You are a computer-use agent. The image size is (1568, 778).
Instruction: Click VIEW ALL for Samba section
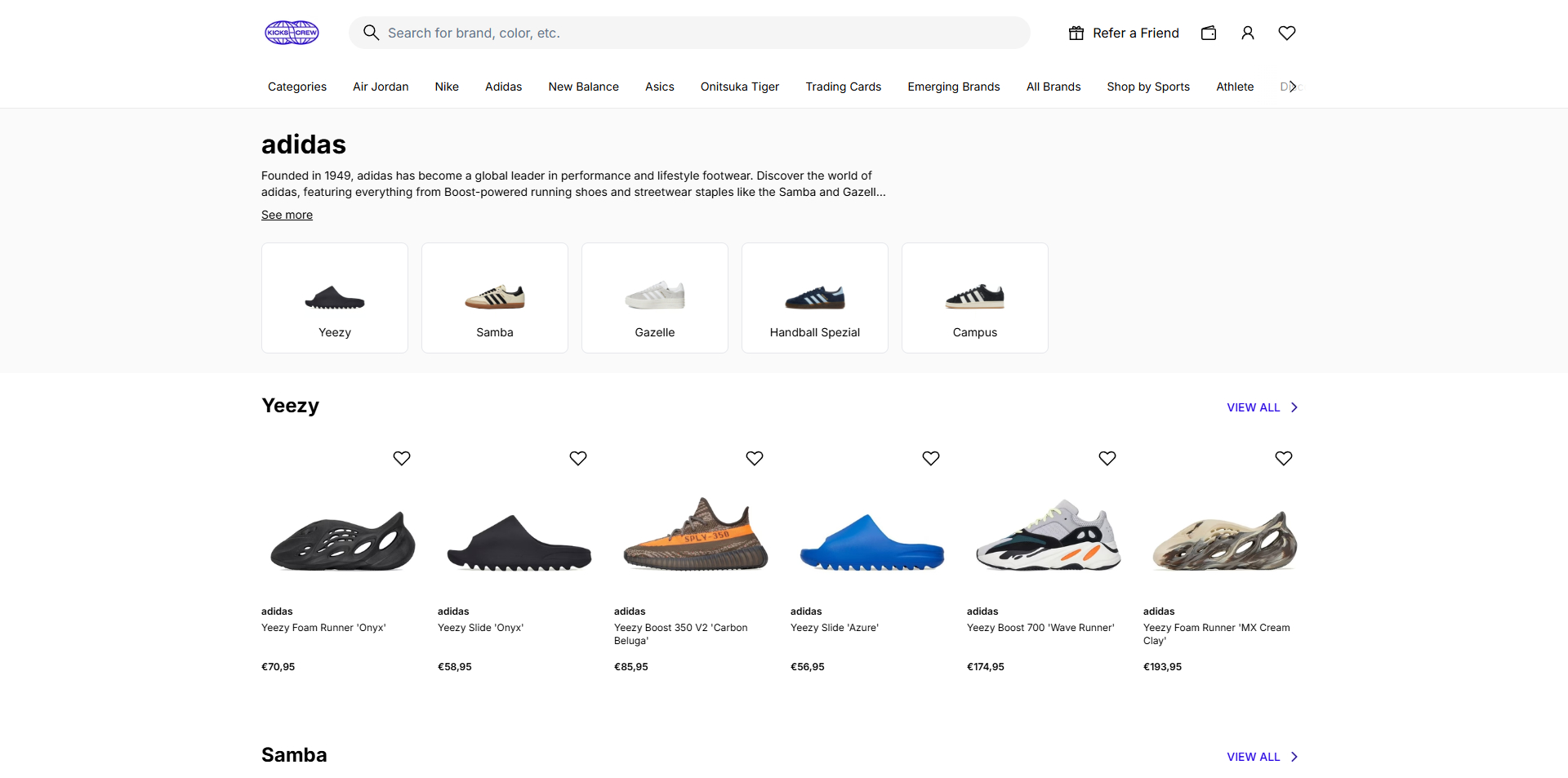pyautogui.click(x=1254, y=757)
